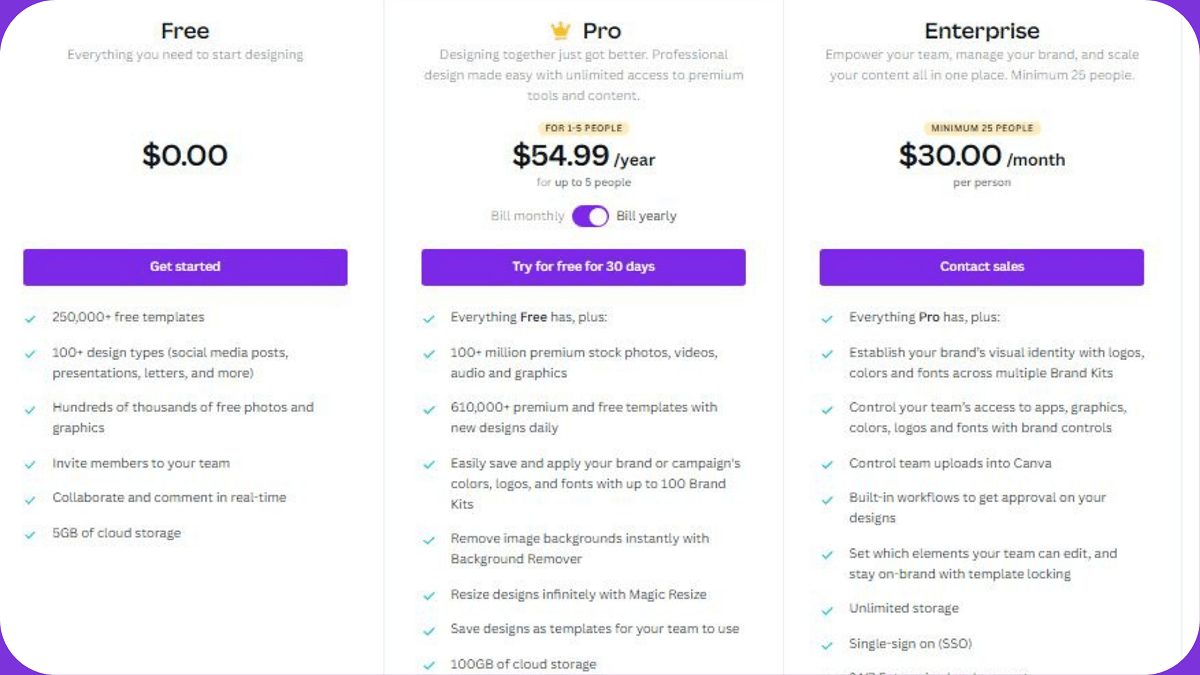Click the checkmark beside "Unlimited storage"
Viewport: 1200px width, 675px height.
(x=827, y=608)
